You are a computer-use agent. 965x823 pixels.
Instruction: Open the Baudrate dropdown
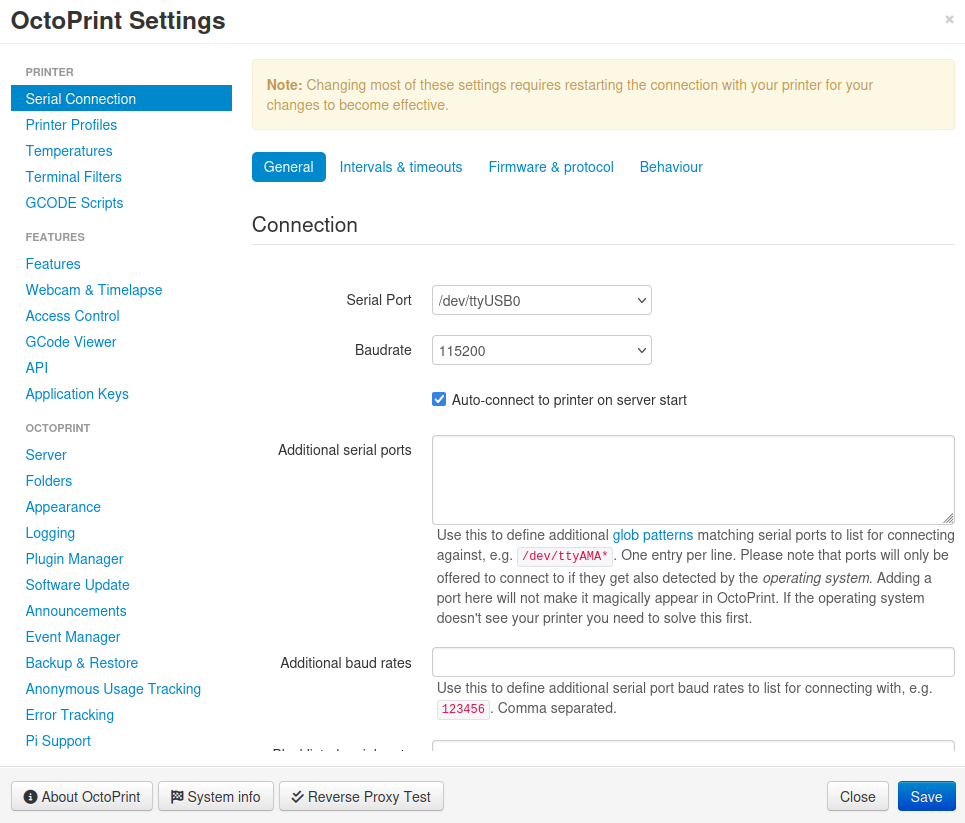pos(542,350)
